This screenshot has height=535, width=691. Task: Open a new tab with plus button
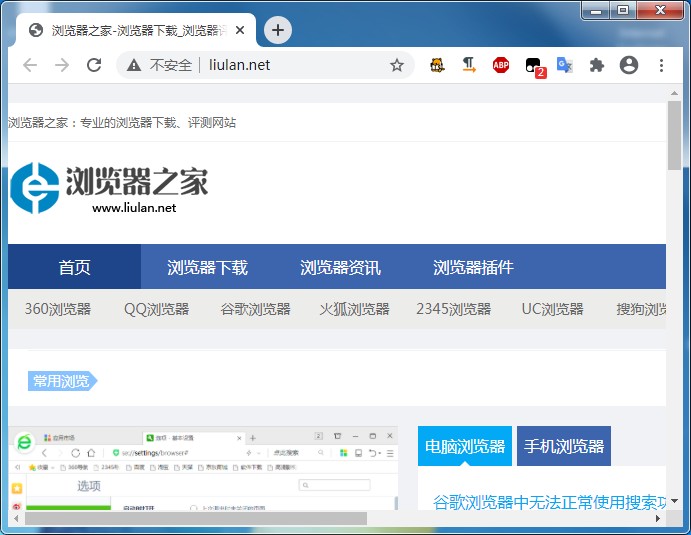278,30
